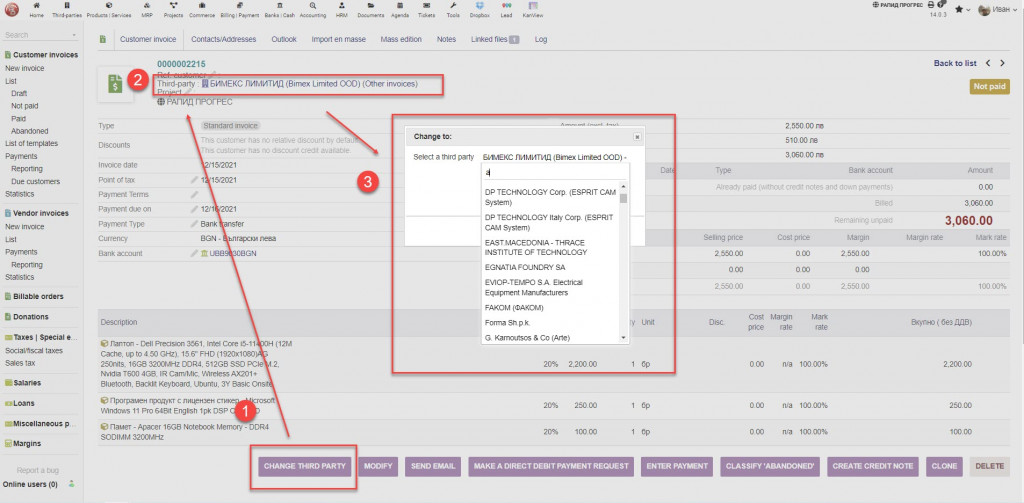Click the pencil icon beside Bank account

click(195, 254)
